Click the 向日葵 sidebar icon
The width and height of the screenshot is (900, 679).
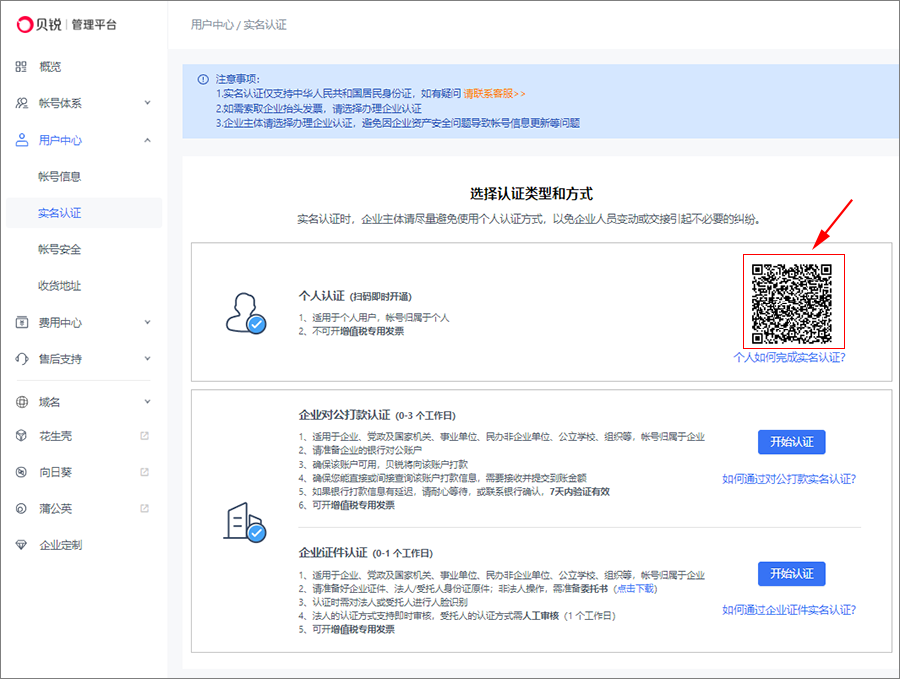[x=21, y=472]
